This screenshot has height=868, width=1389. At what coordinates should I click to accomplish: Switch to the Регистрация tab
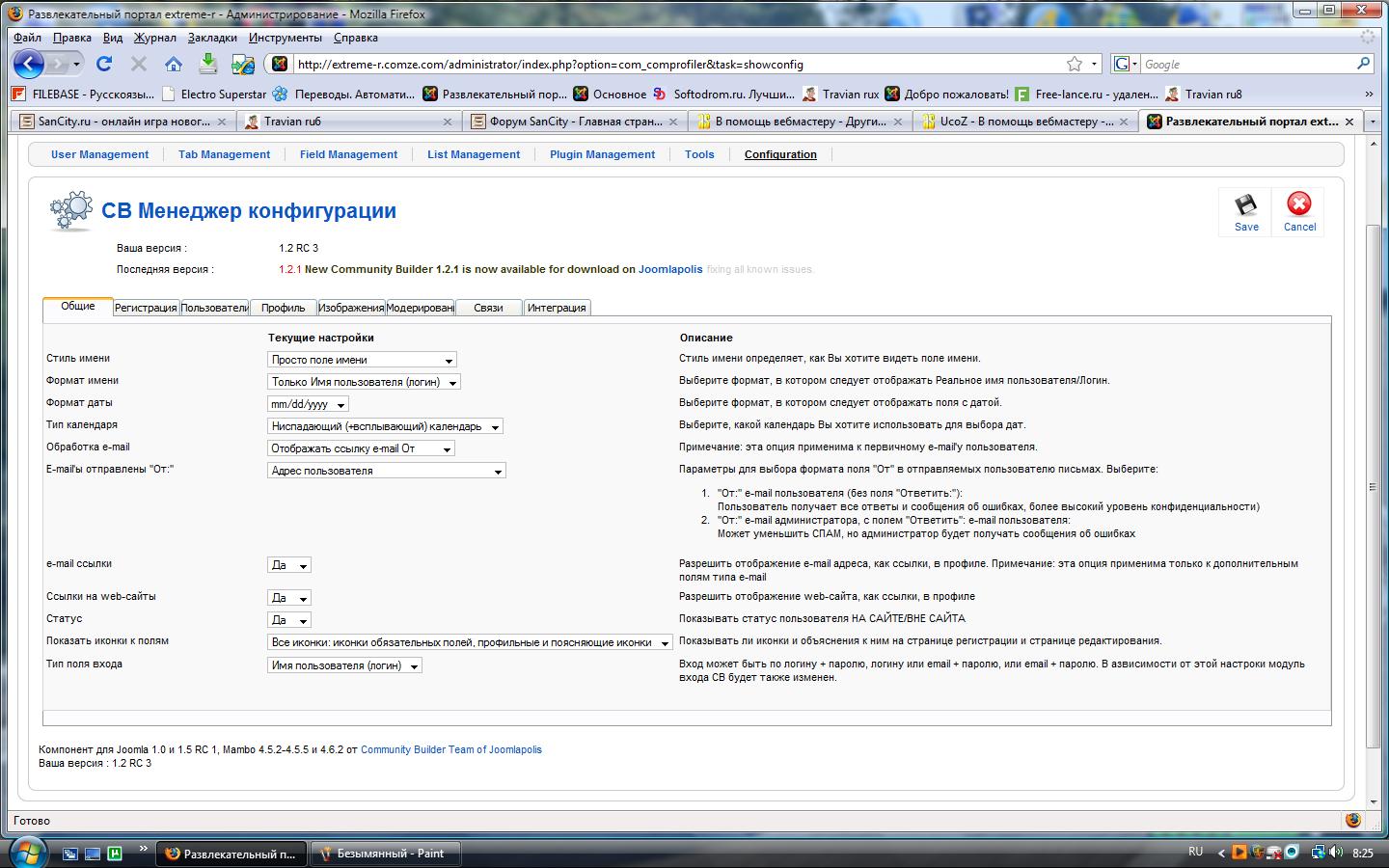coord(146,308)
